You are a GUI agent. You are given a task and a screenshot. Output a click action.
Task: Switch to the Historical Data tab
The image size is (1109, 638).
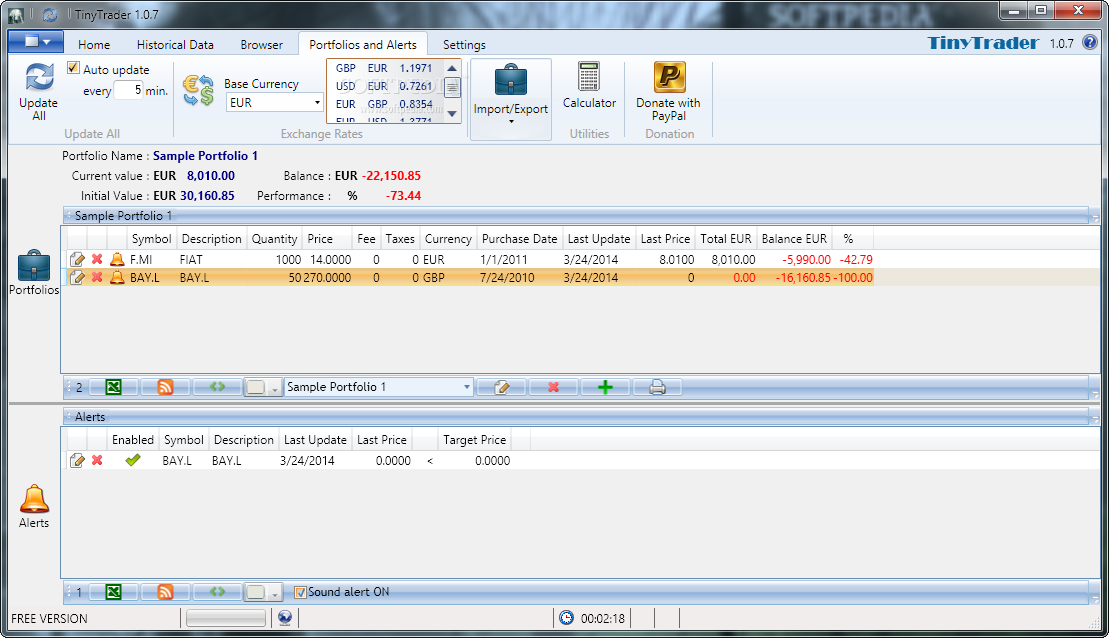coord(175,45)
